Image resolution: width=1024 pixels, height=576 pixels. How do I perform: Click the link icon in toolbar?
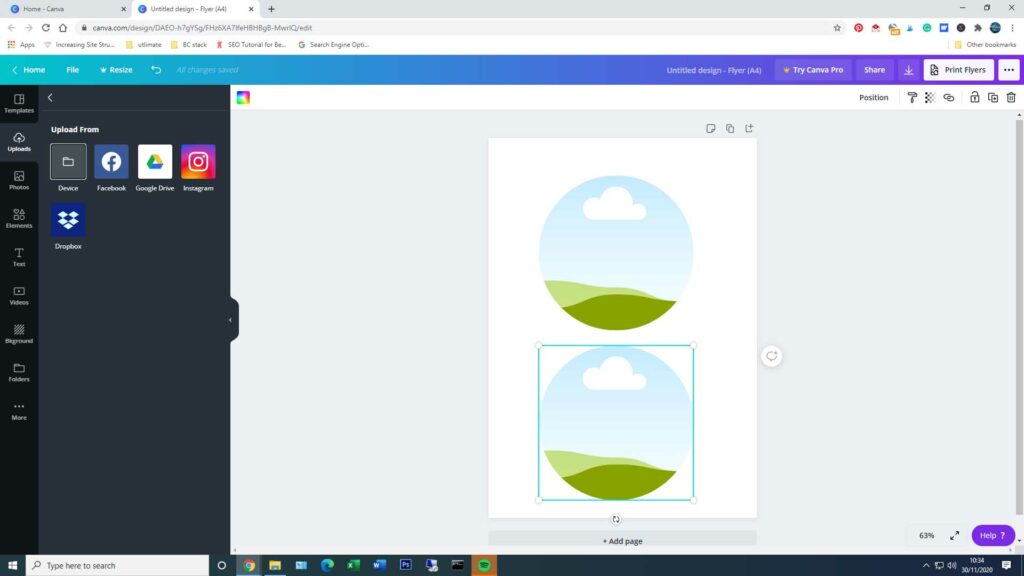tap(949, 97)
